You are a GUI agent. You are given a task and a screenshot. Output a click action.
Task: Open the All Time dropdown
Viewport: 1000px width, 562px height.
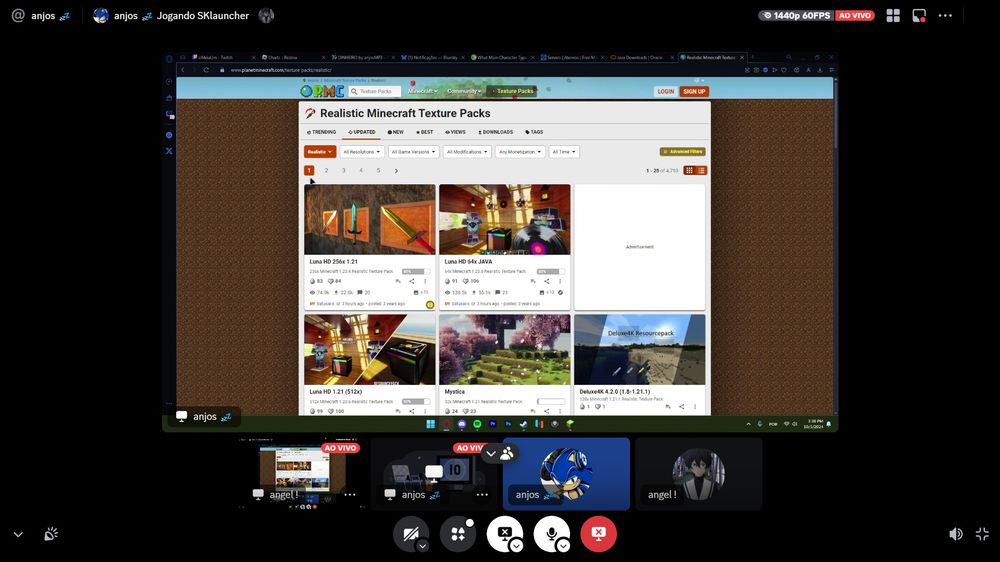[564, 152]
